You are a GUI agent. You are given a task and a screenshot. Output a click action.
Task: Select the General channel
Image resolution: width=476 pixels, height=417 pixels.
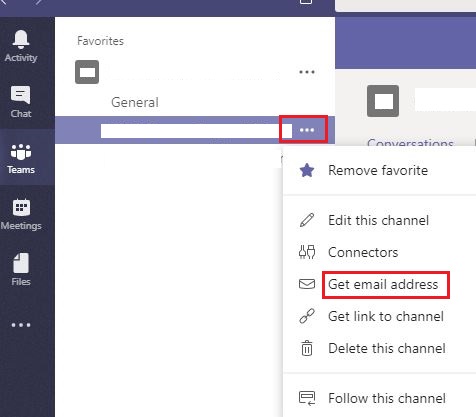coord(135,102)
